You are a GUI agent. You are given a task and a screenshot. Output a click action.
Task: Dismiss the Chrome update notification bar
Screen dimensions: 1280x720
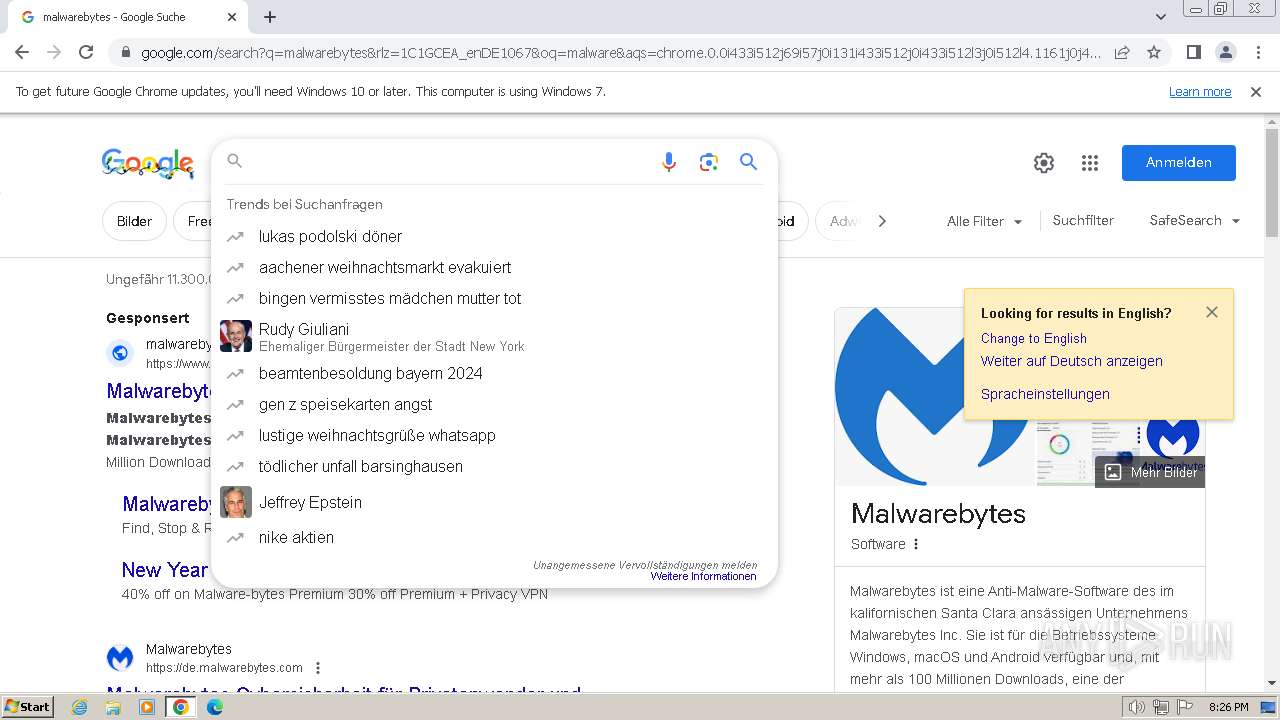1256,92
